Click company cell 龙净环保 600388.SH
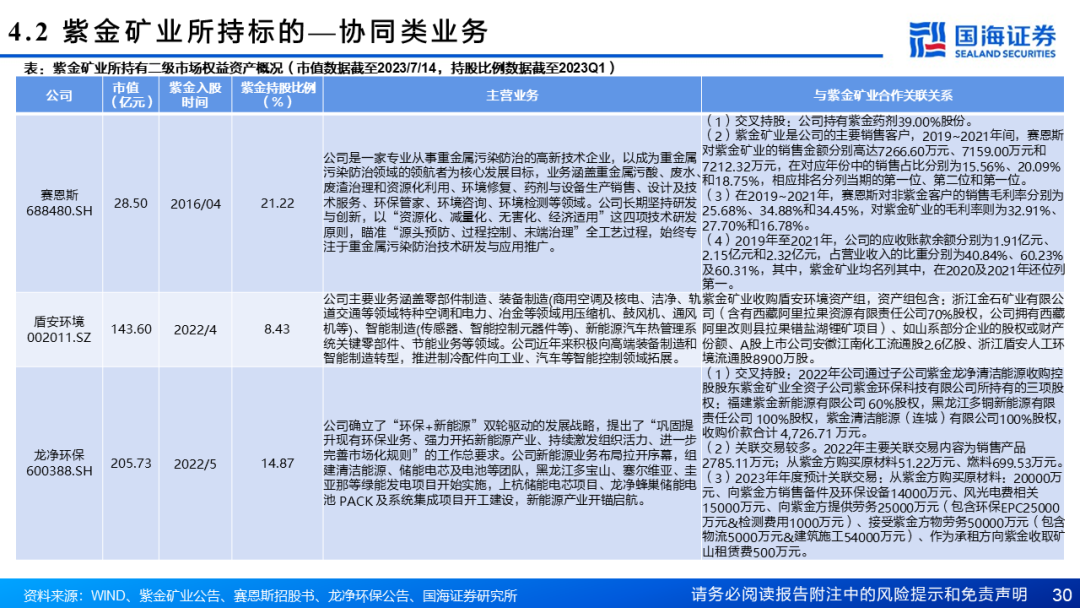 click(59, 463)
